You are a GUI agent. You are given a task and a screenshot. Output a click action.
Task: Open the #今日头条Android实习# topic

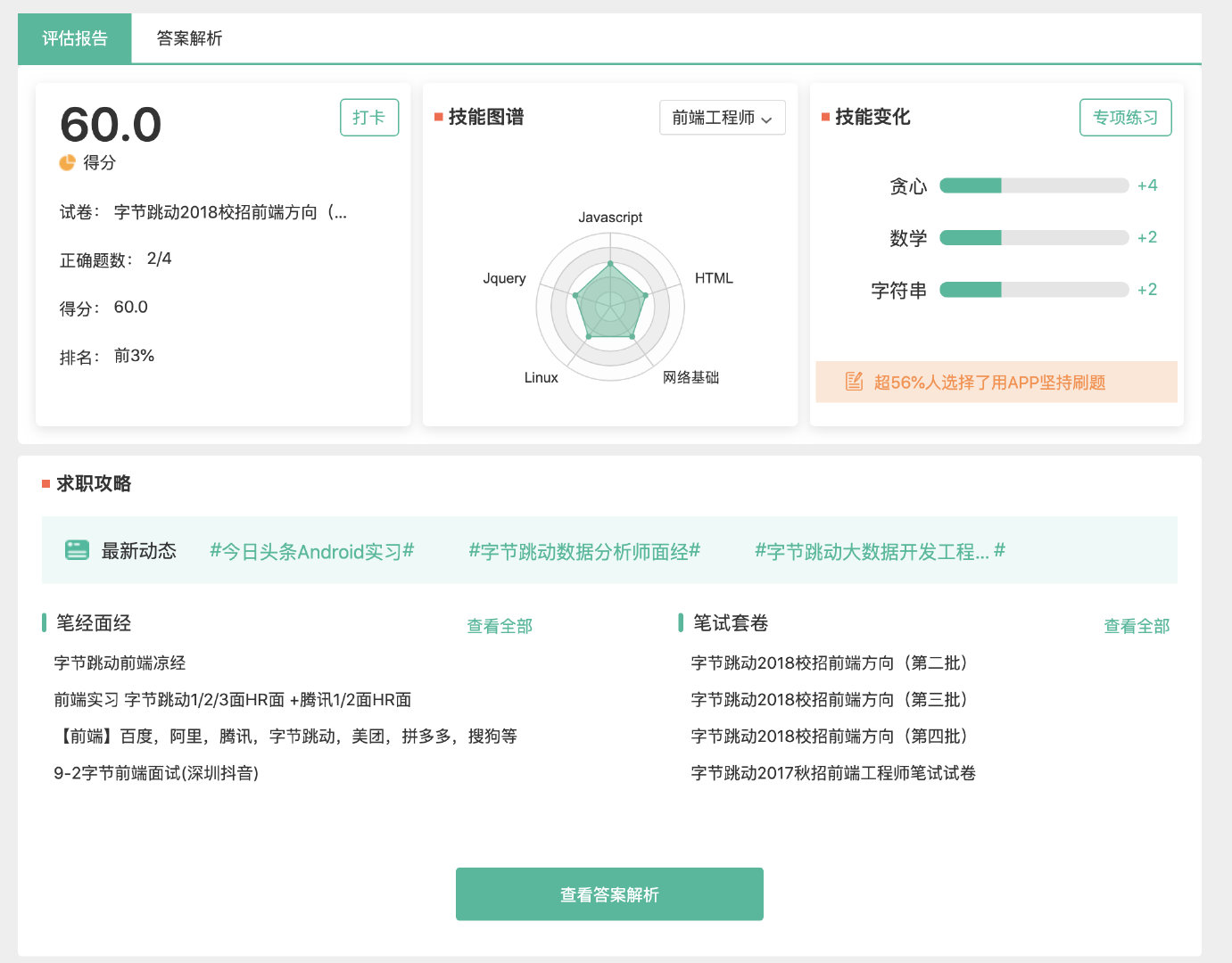[x=312, y=551]
